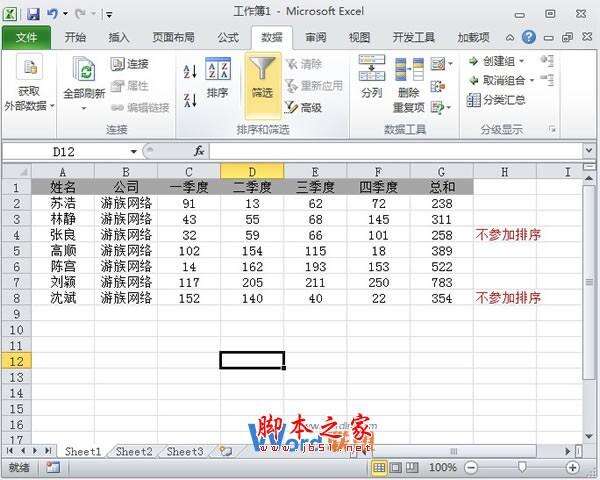
Task: Click the show detail icon in 分级显示
Action: pyautogui.click(x=547, y=60)
